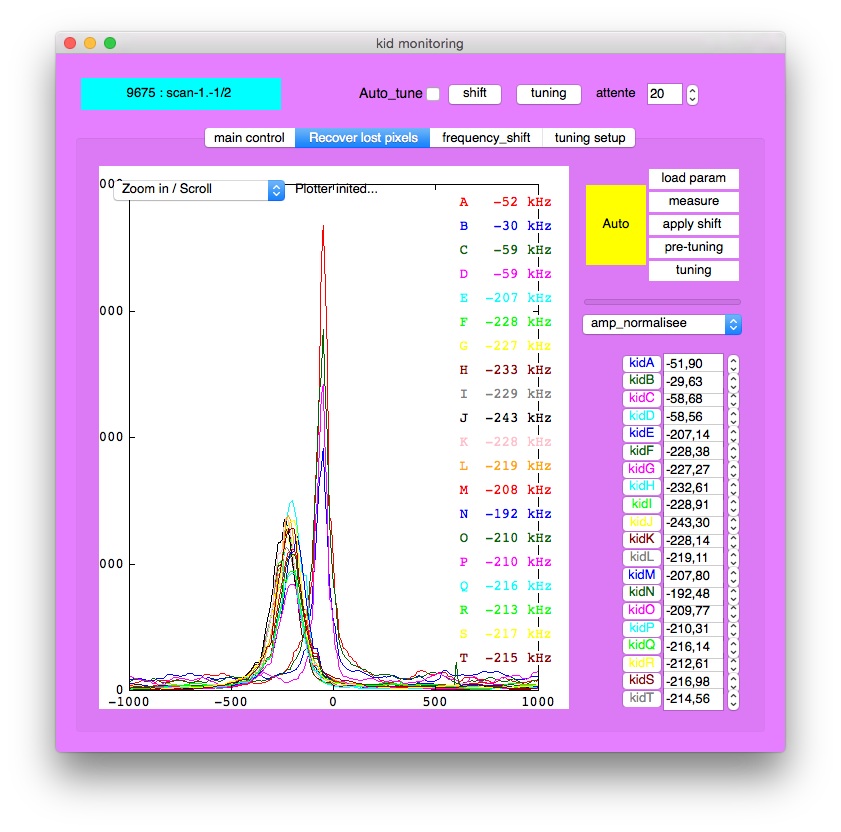Click the apply shift button
The width and height of the screenshot is (841, 832).
tap(693, 224)
